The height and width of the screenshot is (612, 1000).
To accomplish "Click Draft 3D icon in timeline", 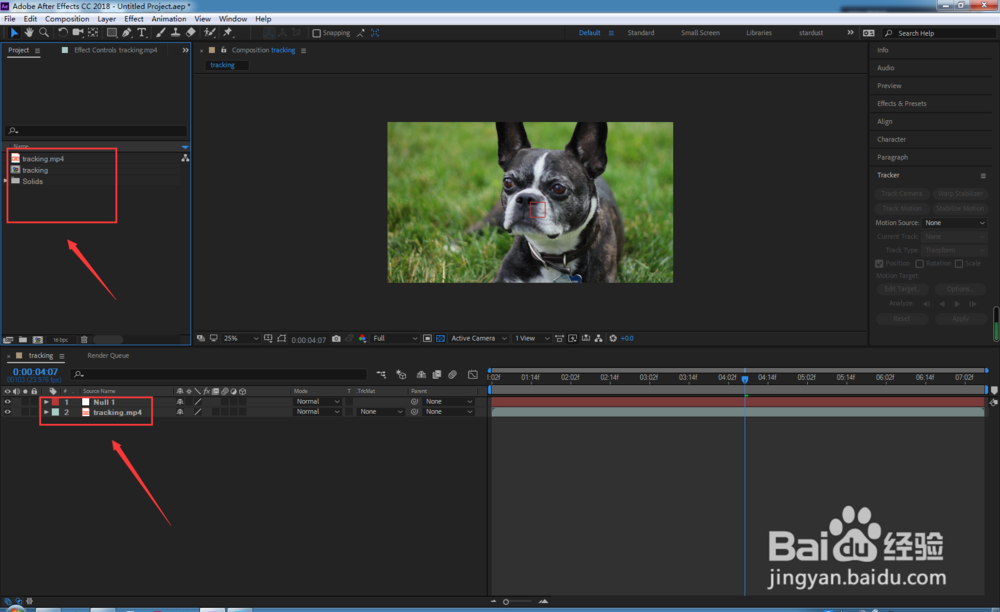I will [401, 375].
